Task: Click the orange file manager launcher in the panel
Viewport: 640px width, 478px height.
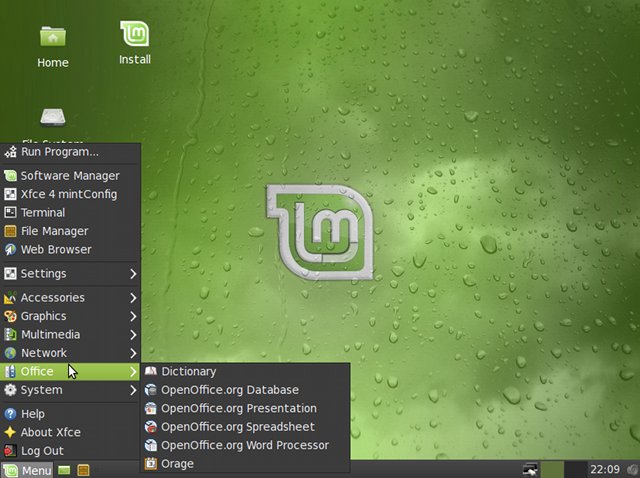Action: [x=83, y=470]
